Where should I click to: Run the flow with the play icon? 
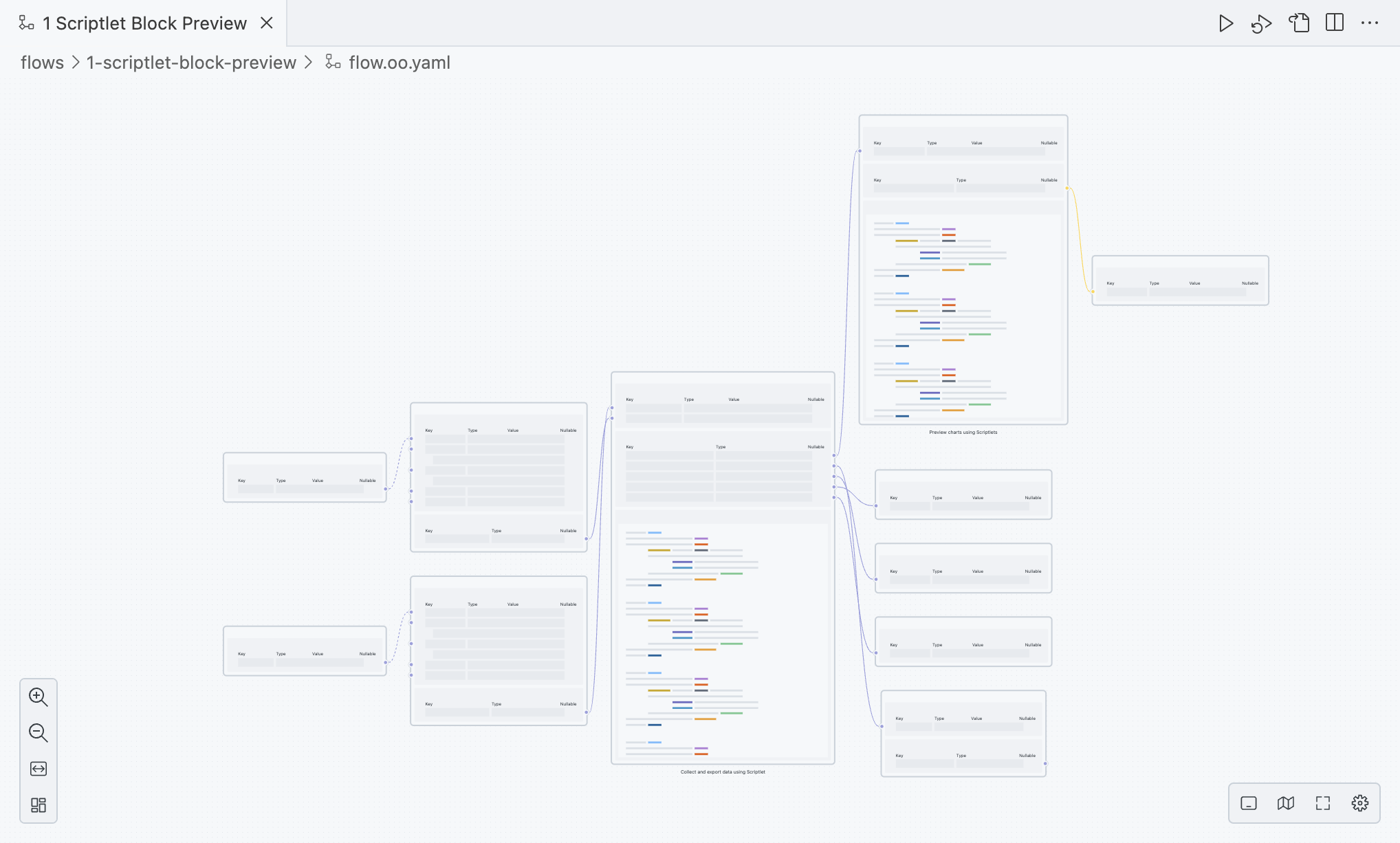pos(1225,23)
